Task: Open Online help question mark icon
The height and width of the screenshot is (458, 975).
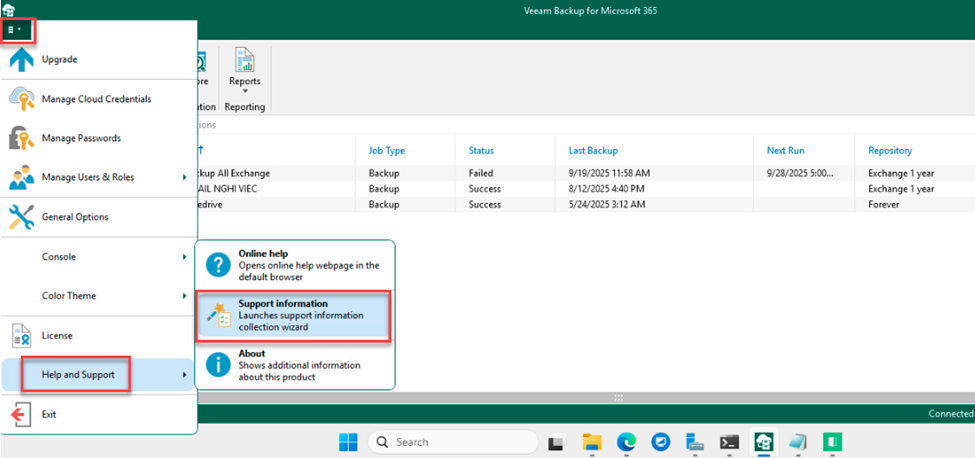Action: pos(218,264)
